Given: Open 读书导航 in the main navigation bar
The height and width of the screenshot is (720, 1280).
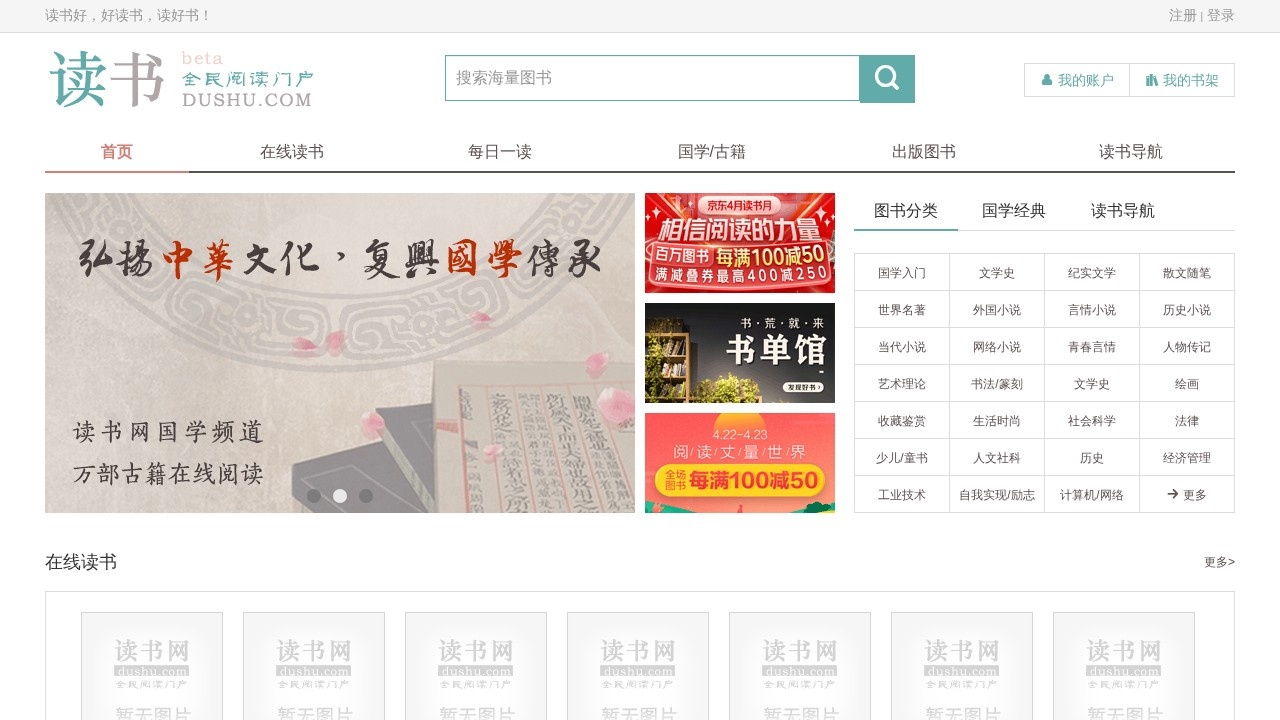Looking at the screenshot, I should [x=1131, y=152].
